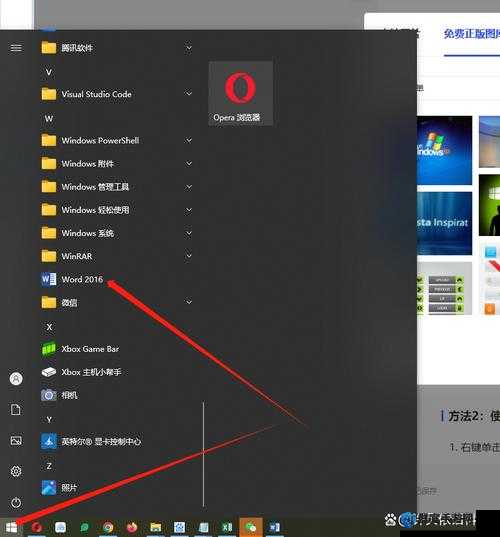Open Word from the taskbar
This screenshot has height=537, width=500.
tap(275, 527)
